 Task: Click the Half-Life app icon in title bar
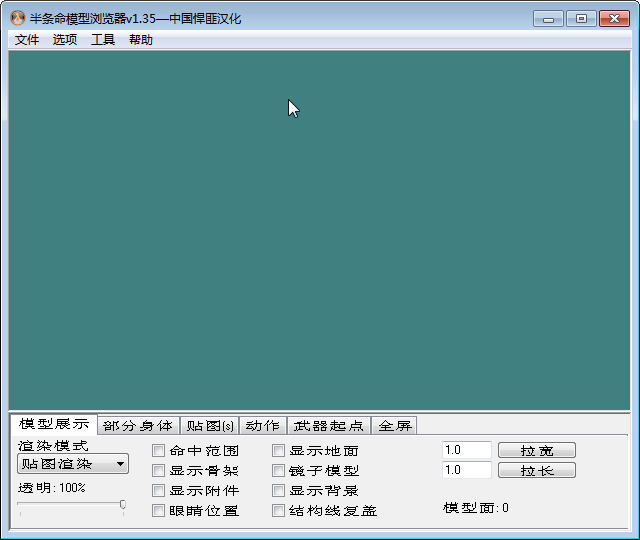click(17, 18)
